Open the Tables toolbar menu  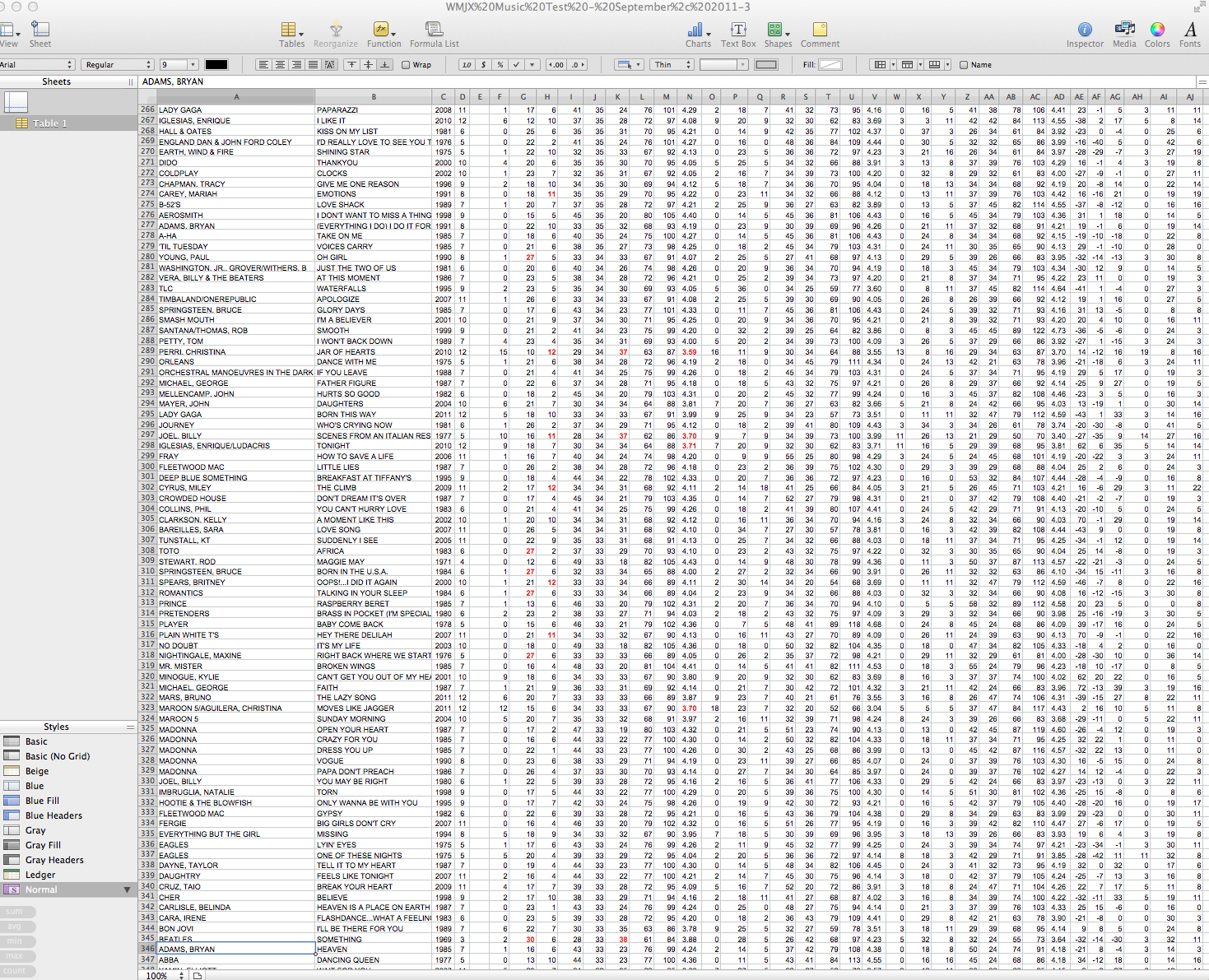pos(291,34)
